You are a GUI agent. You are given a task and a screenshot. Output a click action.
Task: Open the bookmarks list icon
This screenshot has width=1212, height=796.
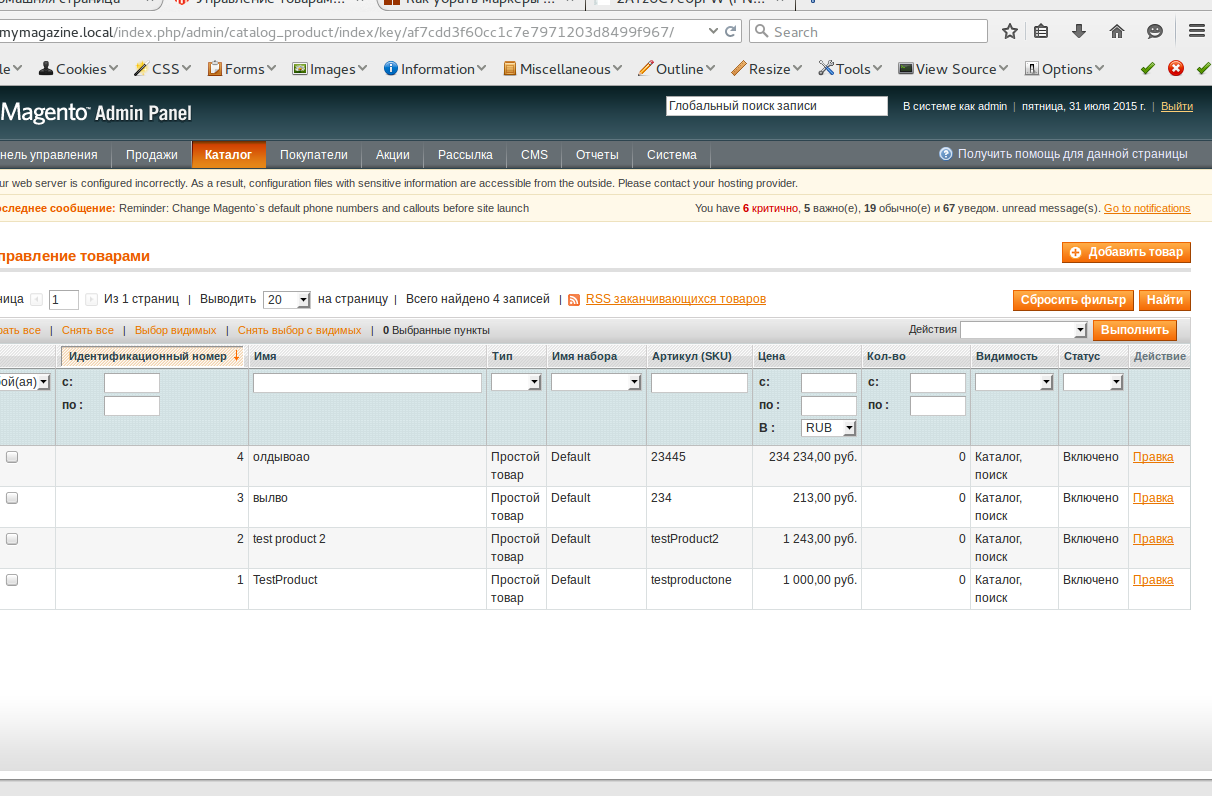[x=1041, y=31]
